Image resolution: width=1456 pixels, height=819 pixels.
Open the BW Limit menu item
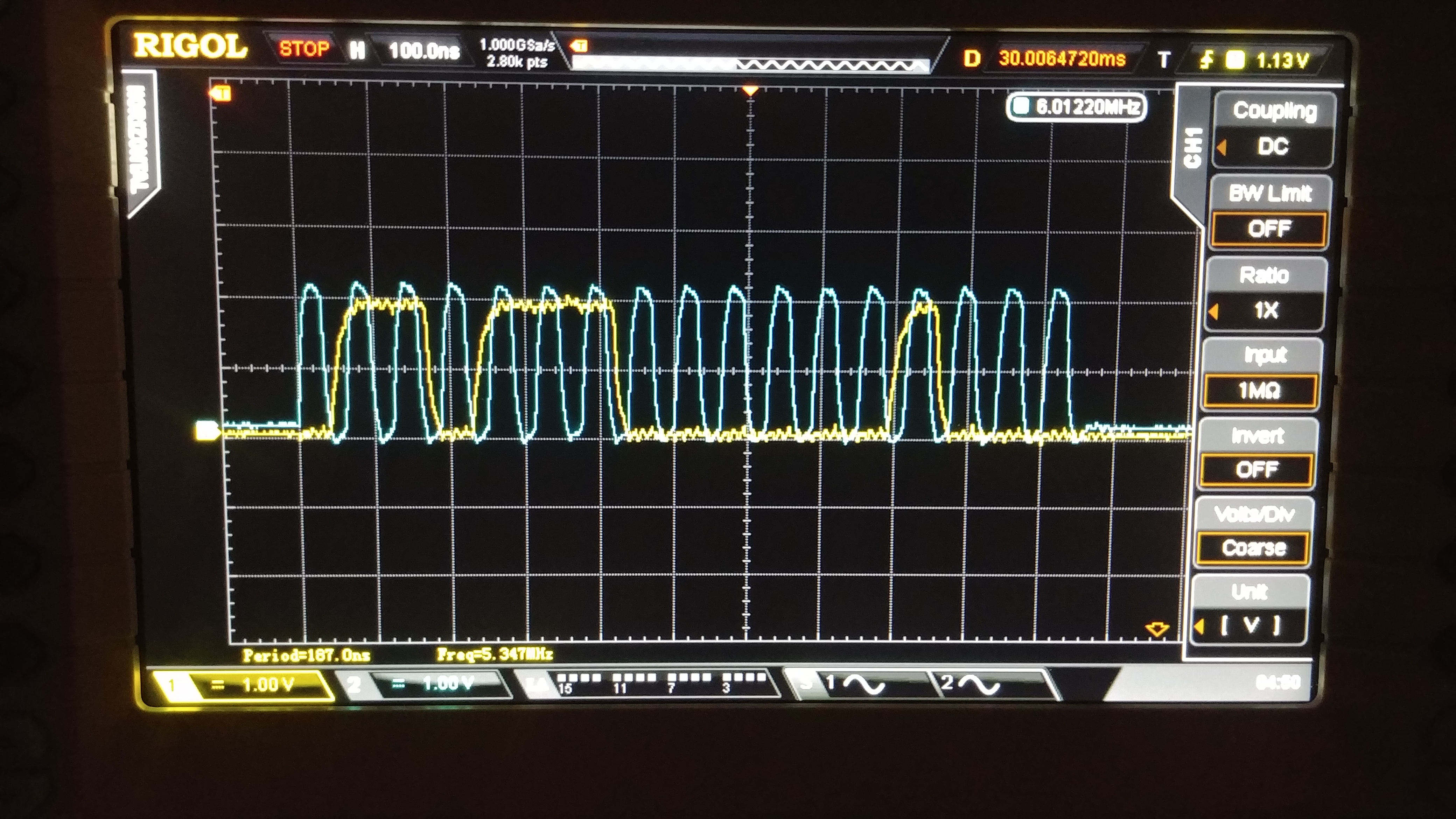1270,193
